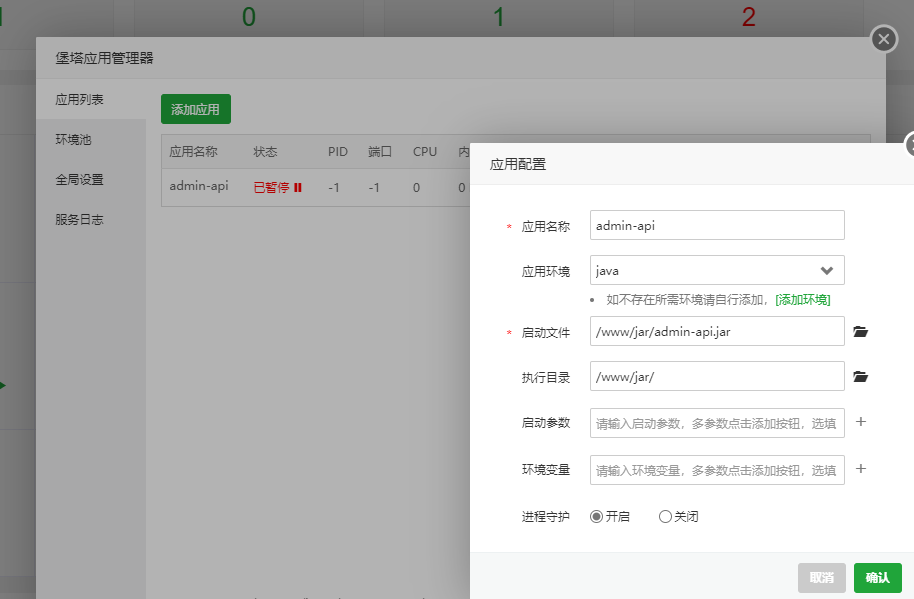914x599 pixels.
Task: Cancel with the 取消 button
Action: (821, 577)
